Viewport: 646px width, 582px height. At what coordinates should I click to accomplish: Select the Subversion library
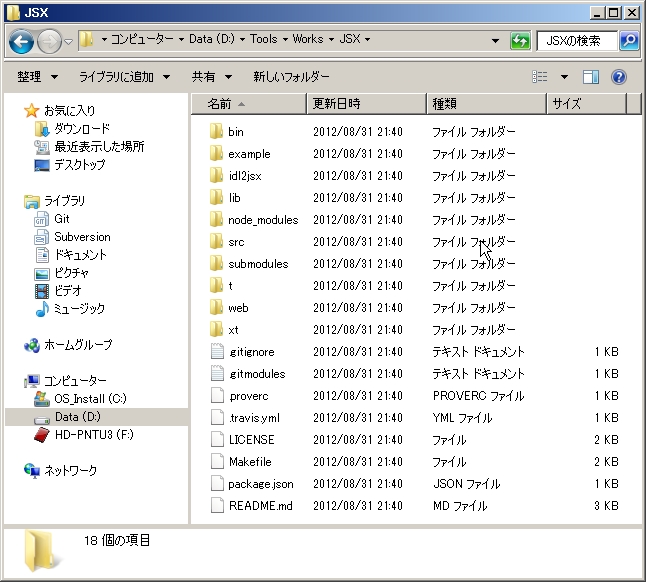pos(82,237)
